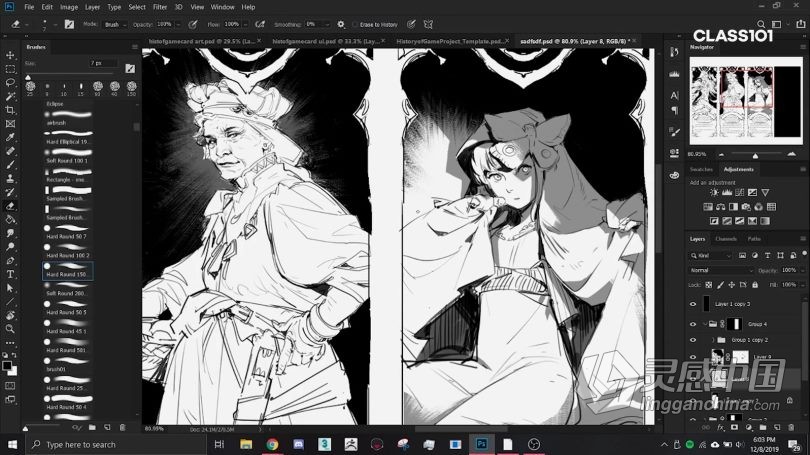Toggle Erase to History checkbox
Screen dimensions: 810x455
[355, 24]
